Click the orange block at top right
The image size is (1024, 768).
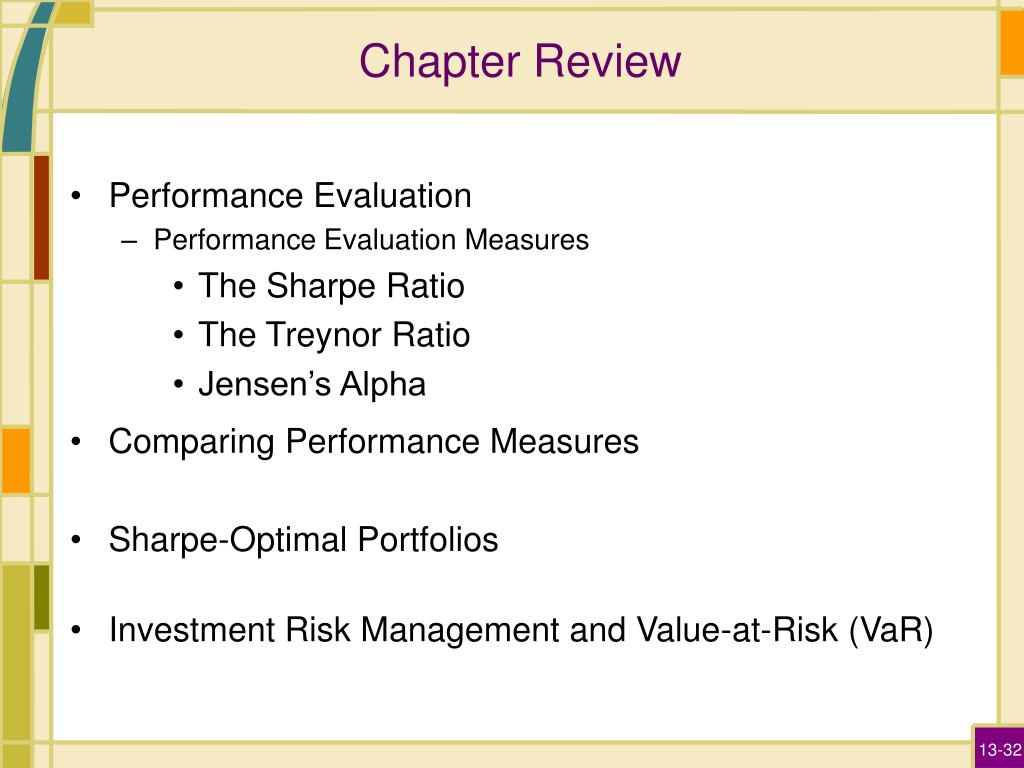(x=1012, y=43)
